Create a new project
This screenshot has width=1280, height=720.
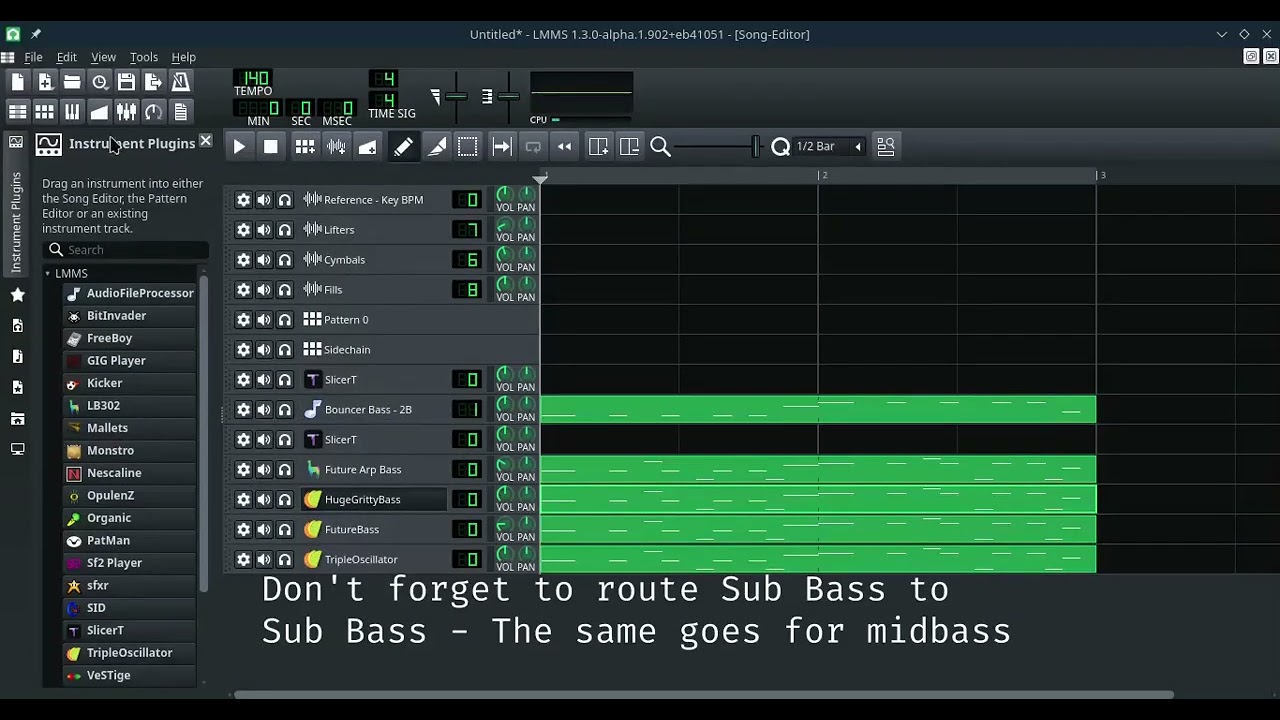click(18, 82)
